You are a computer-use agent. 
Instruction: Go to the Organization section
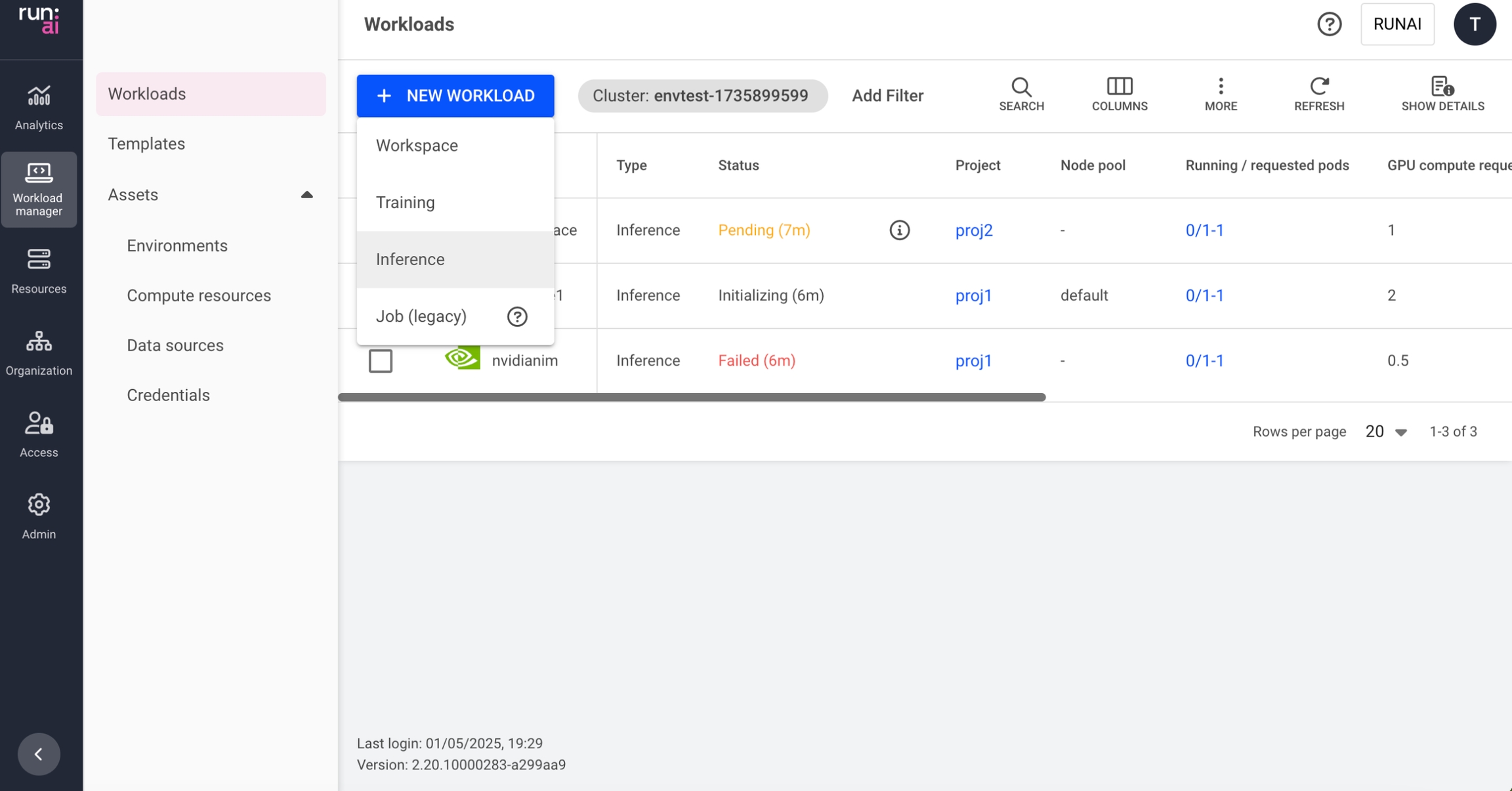click(x=39, y=353)
